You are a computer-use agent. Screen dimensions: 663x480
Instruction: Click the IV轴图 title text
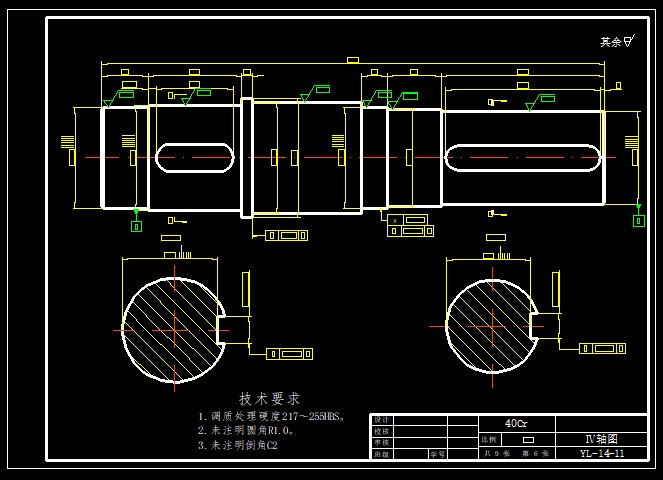601,439
